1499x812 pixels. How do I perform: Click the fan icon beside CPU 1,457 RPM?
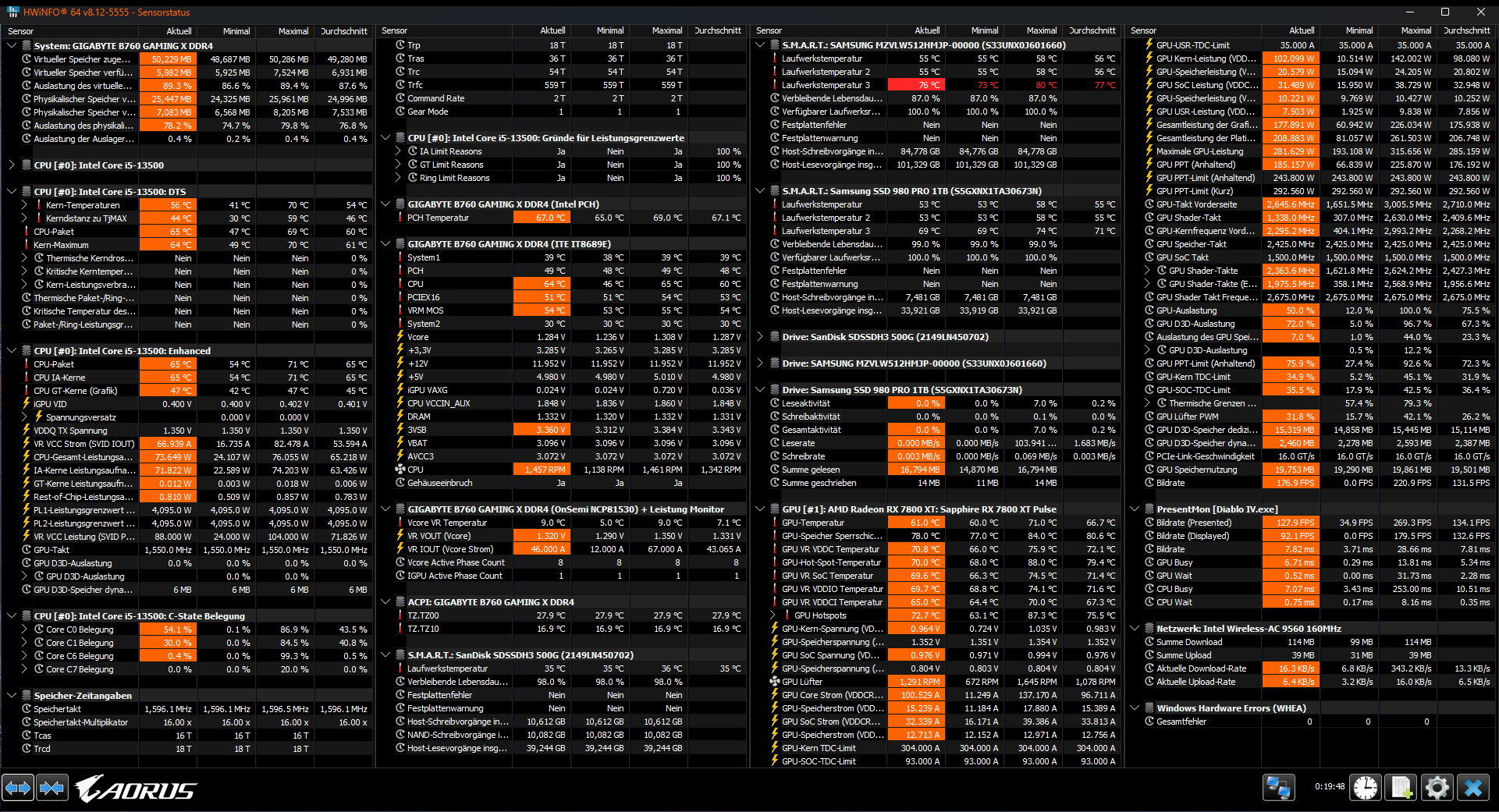(x=400, y=470)
